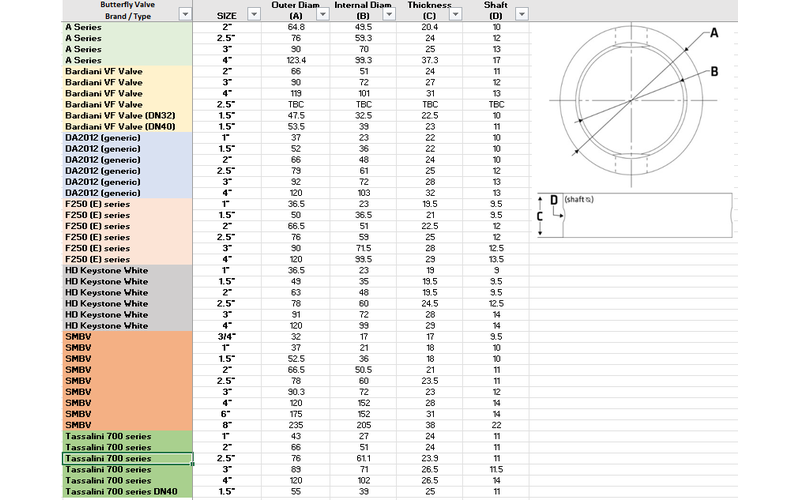Select thickness cell 20.4
The image size is (800, 500).
(x=430, y=27)
